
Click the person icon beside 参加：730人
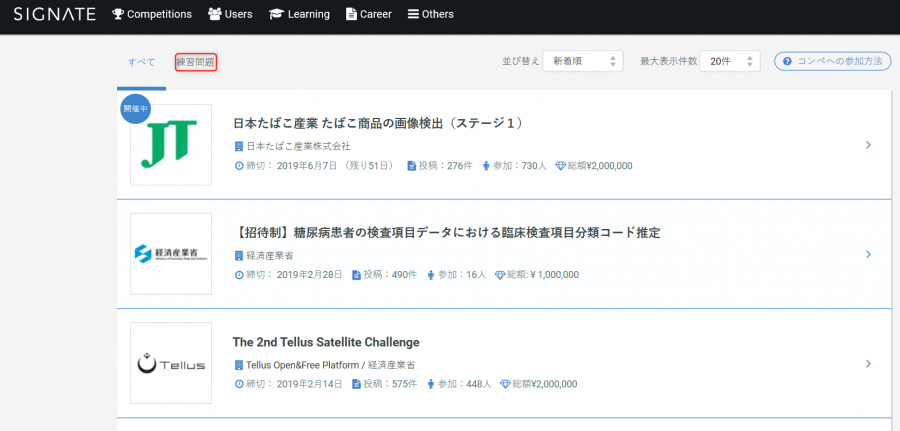tap(486, 166)
